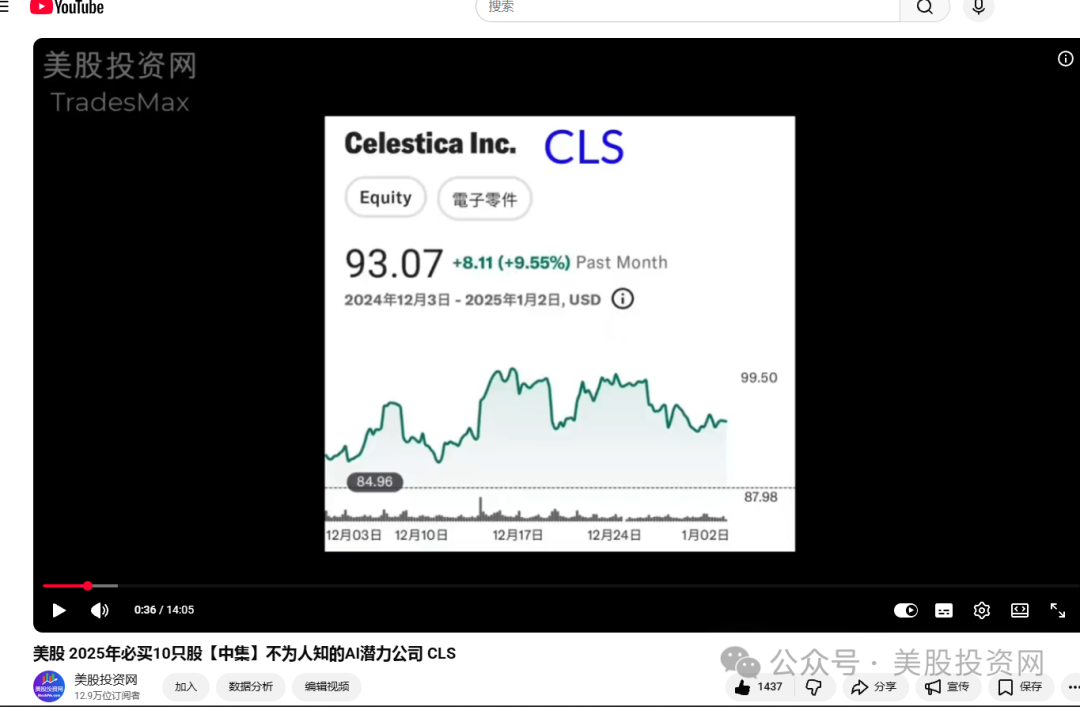Click the YouTube logo
The height and width of the screenshot is (707, 1080).
point(67,8)
